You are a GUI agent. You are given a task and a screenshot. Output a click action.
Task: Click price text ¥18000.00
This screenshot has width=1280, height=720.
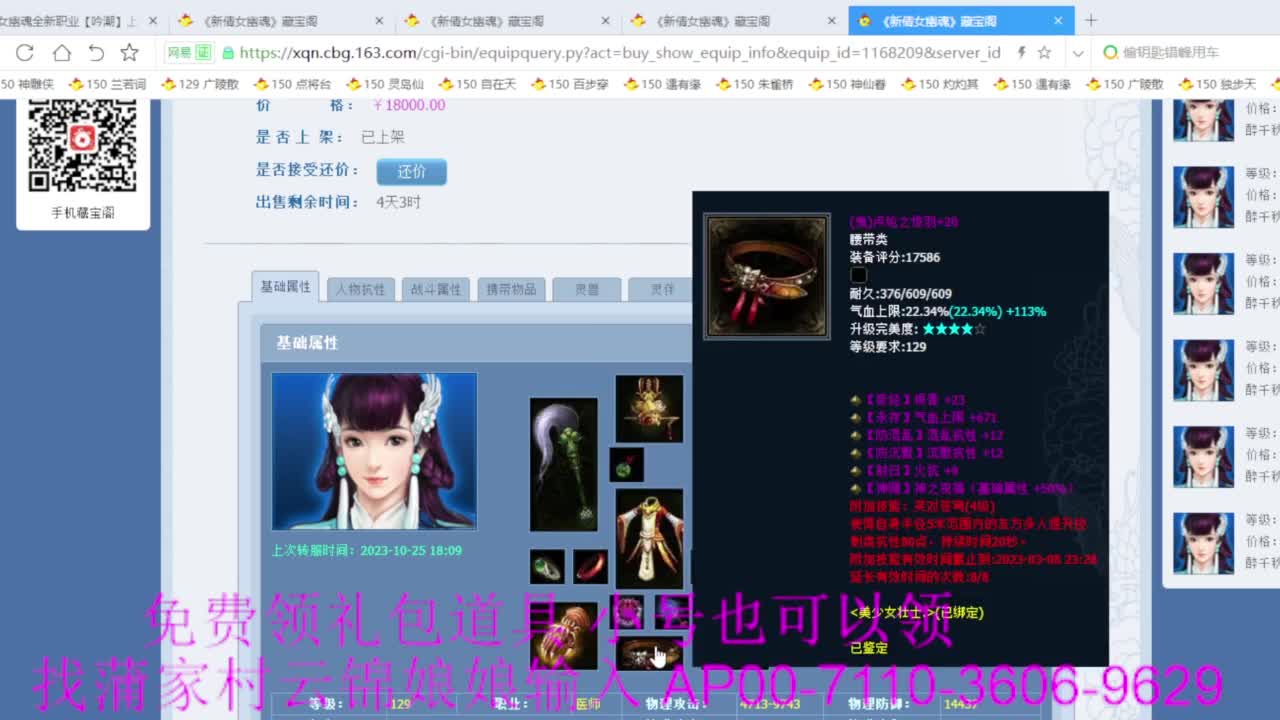point(409,104)
